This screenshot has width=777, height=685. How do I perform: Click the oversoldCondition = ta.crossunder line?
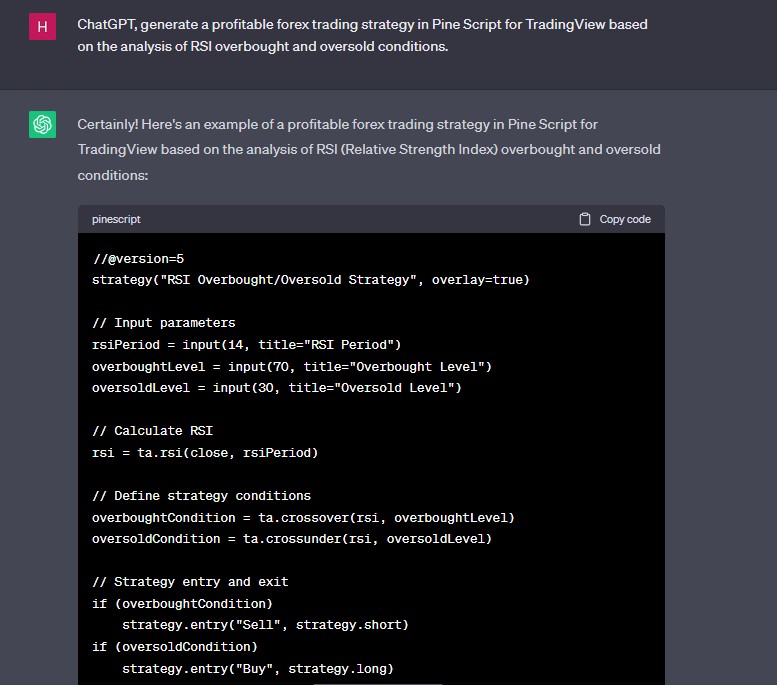(x=292, y=539)
